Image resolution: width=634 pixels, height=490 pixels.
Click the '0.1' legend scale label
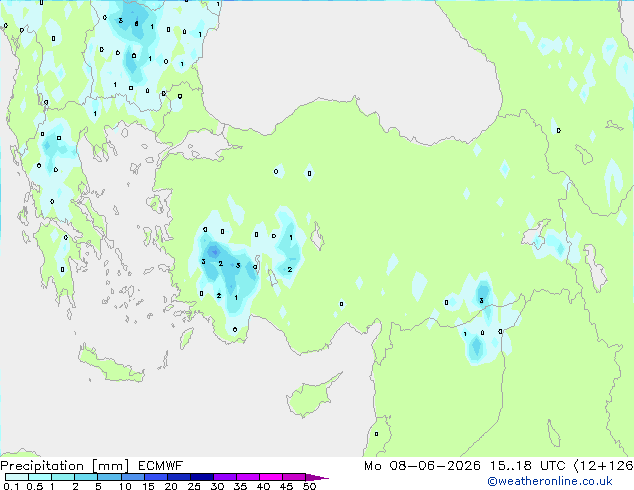click(11, 486)
